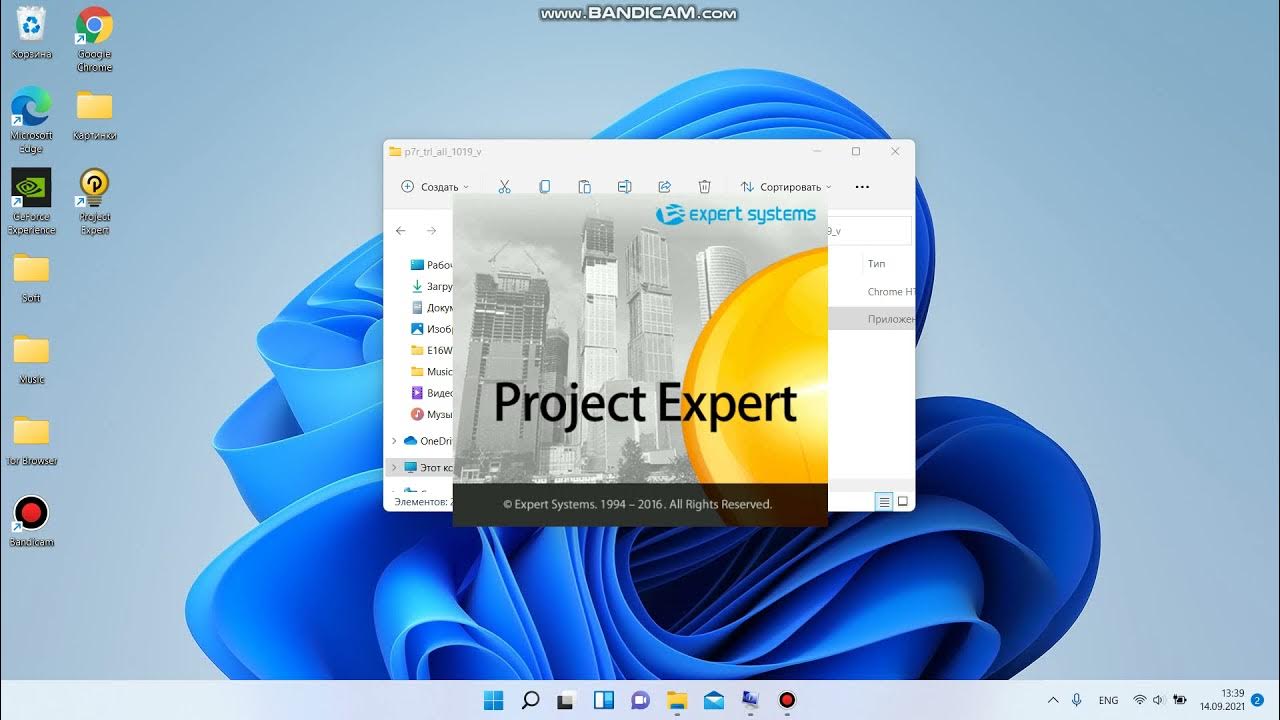Open Widgets on the taskbar
The image size is (1280, 720).
coord(604,700)
